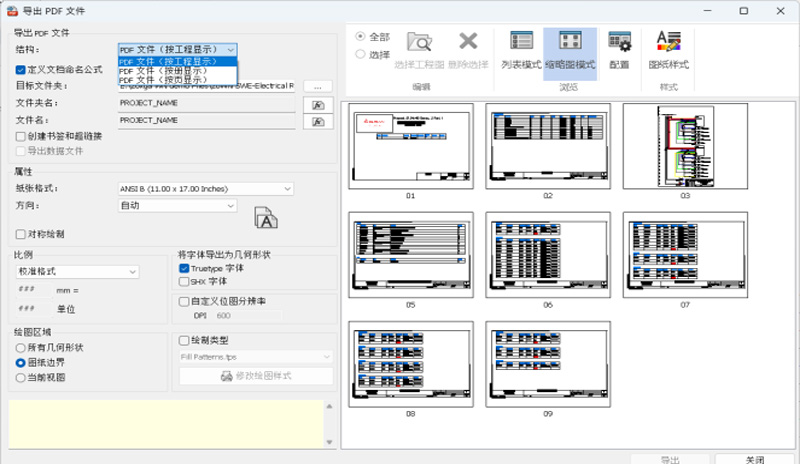Uncheck 定义文档命名公式 checkbox
The width and height of the screenshot is (800, 464).
coord(21,70)
